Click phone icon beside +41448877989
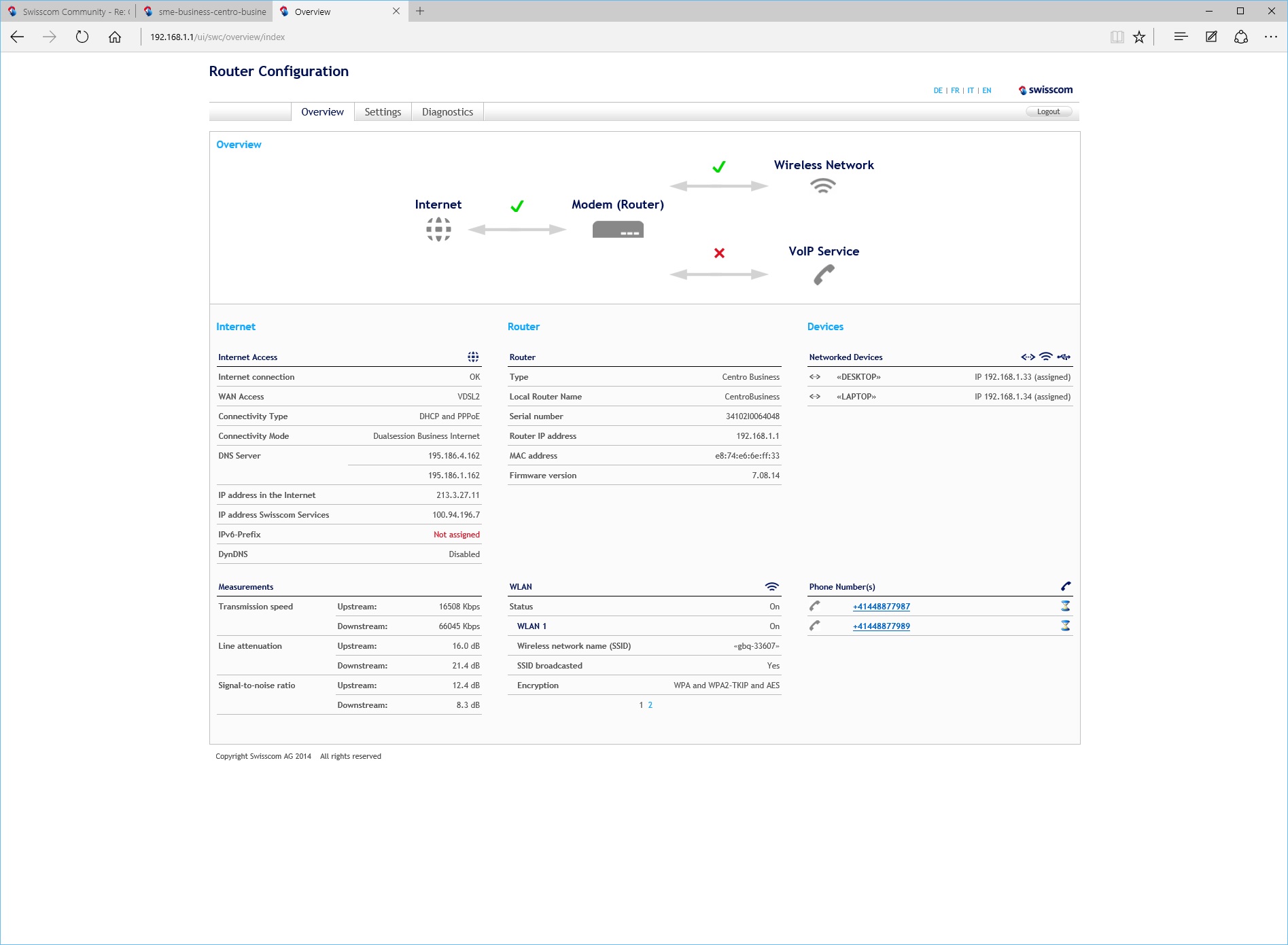1288x945 pixels. [814, 626]
